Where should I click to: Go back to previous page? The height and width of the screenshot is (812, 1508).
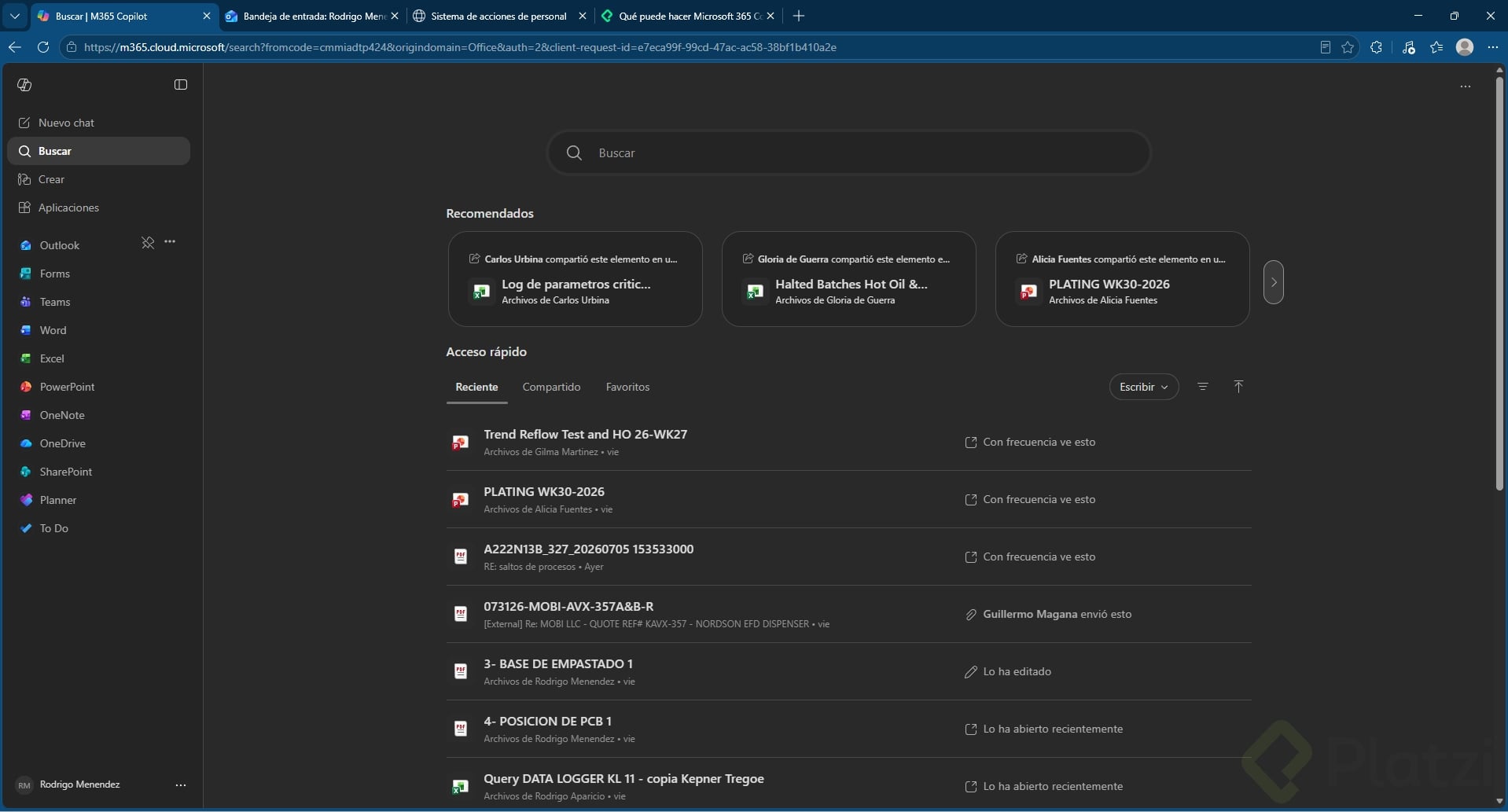click(x=15, y=47)
